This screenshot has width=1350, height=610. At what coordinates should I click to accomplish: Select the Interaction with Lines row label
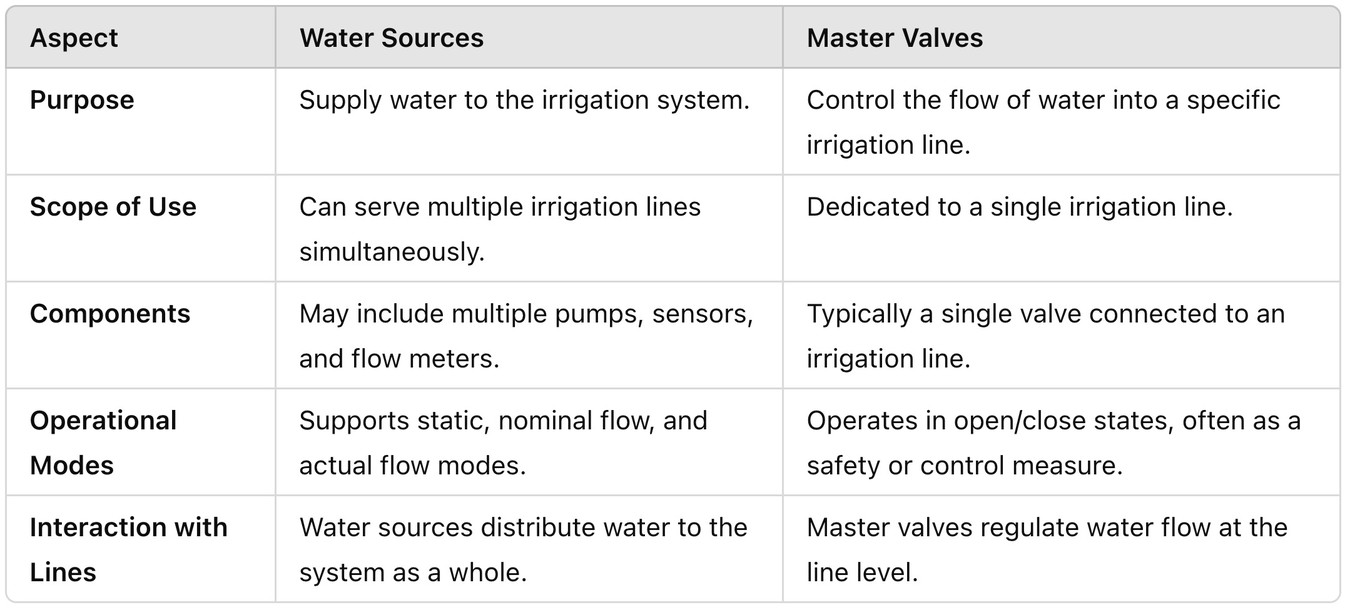(x=129, y=549)
